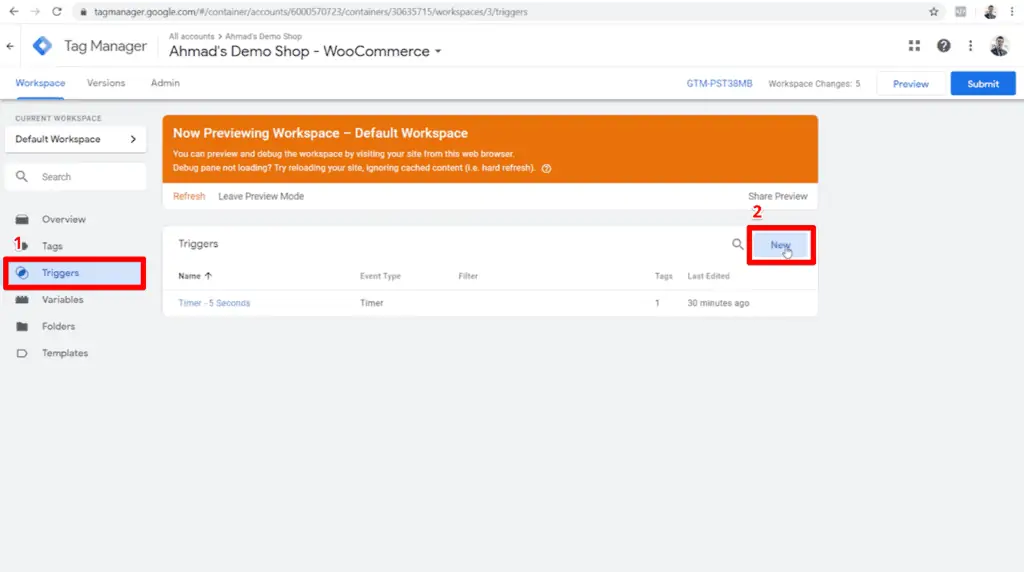Click the browser back arrow

click(14, 12)
